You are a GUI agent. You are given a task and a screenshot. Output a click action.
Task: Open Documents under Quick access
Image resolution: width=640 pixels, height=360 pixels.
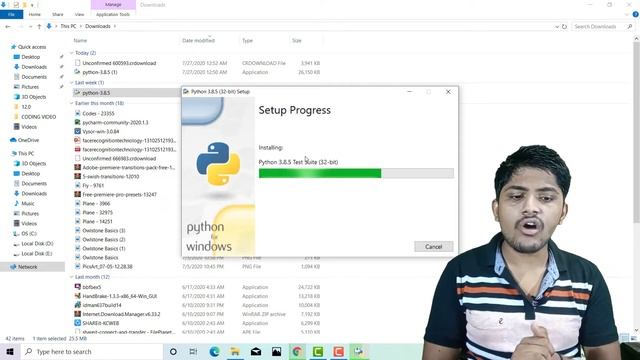coord(34,77)
